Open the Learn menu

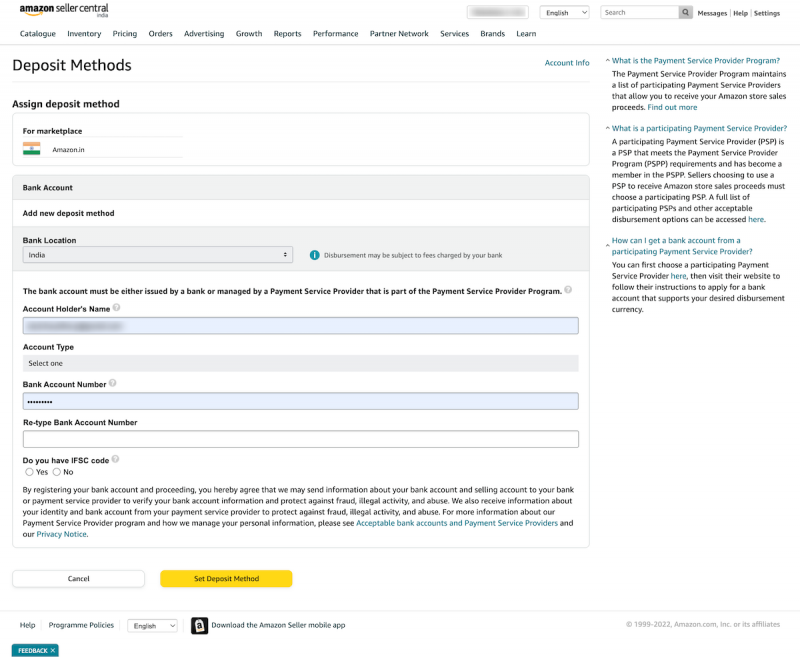tap(526, 34)
